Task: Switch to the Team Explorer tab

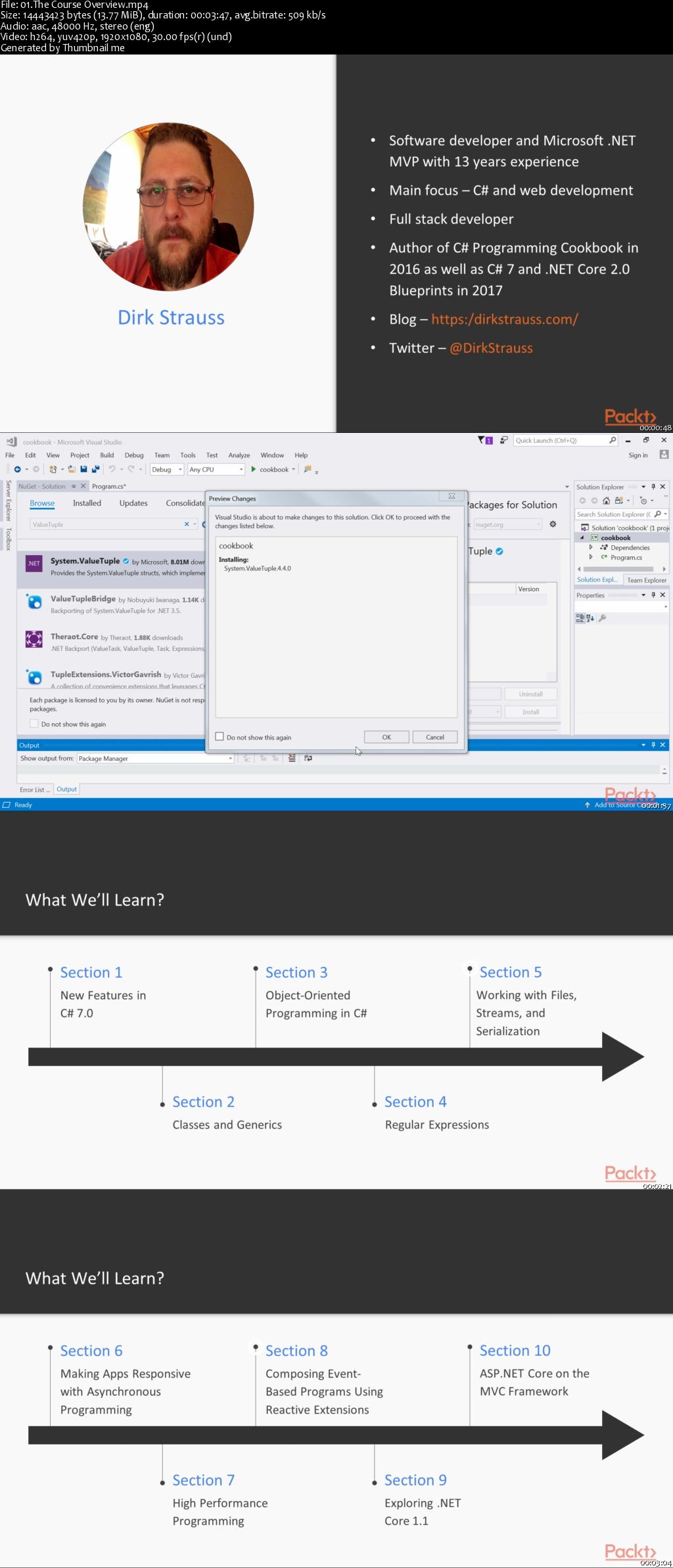Action: 646,580
